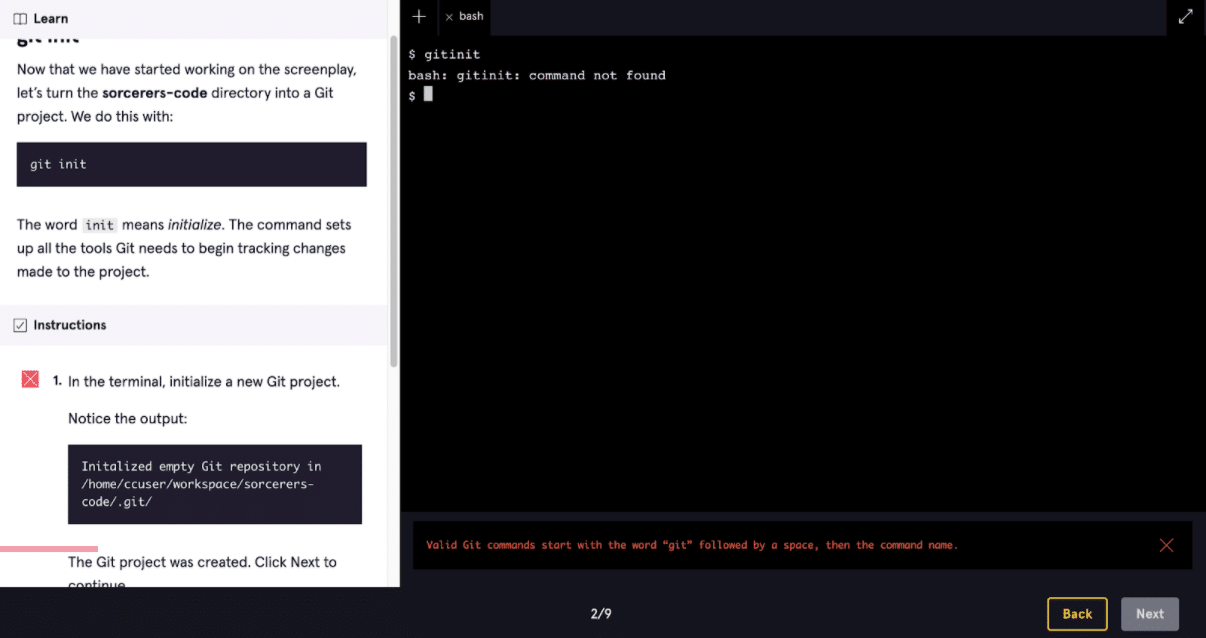Click the failed red X checkbox for step 1
Viewport: 1206px width, 638px height.
30,379
